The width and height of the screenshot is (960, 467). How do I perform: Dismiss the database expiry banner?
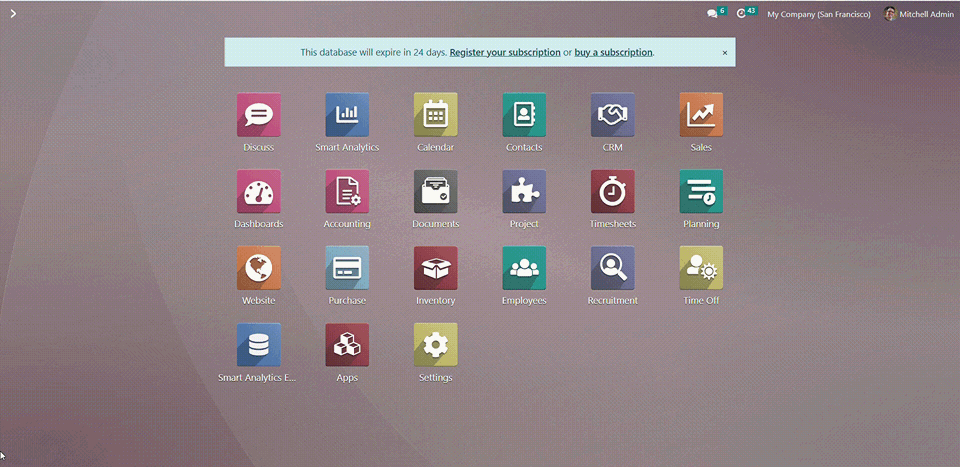click(x=725, y=53)
